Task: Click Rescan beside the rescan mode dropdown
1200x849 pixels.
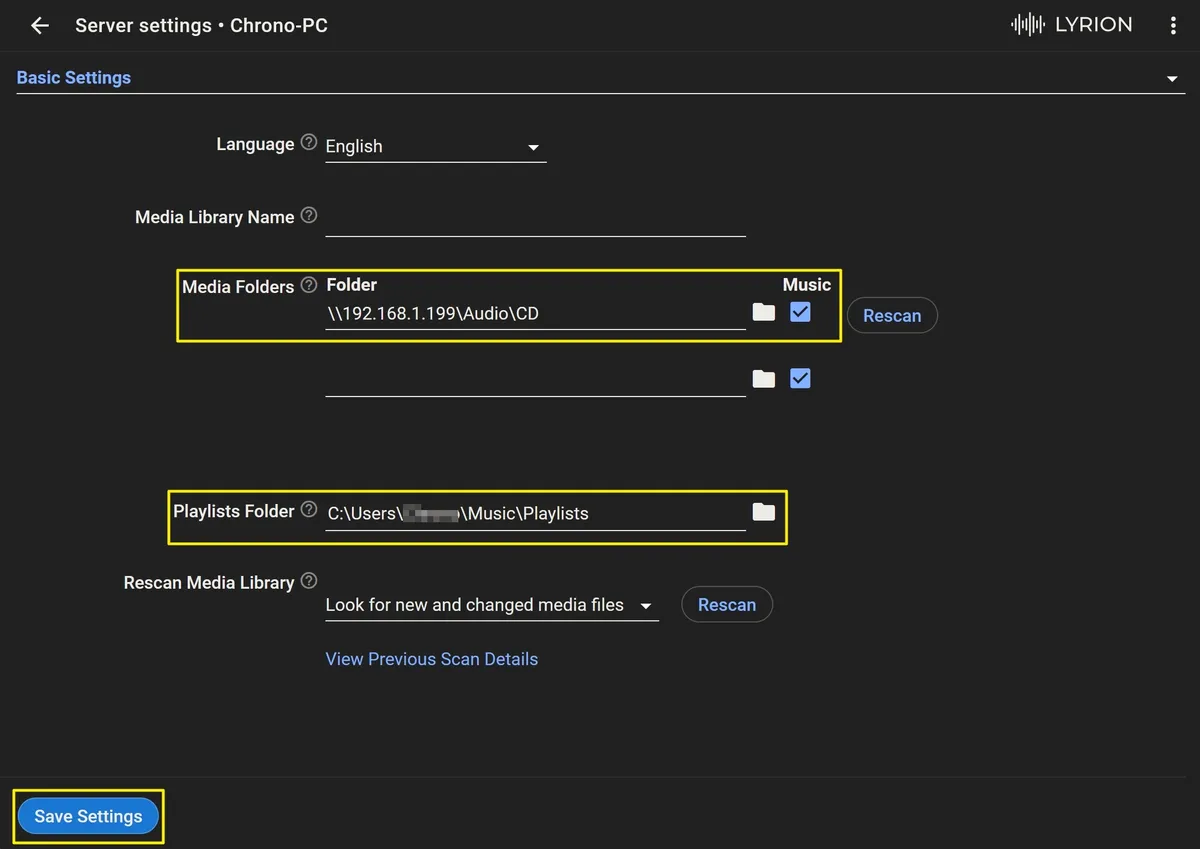Action: (x=727, y=604)
